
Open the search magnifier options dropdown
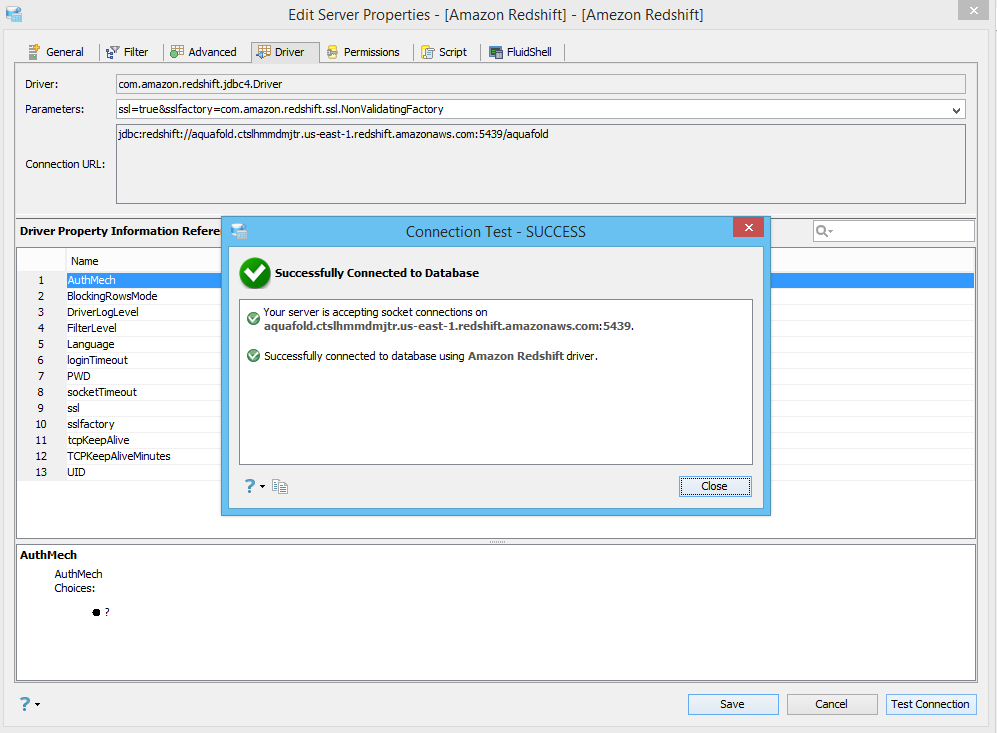pyautogui.click(x=824, y=231)
